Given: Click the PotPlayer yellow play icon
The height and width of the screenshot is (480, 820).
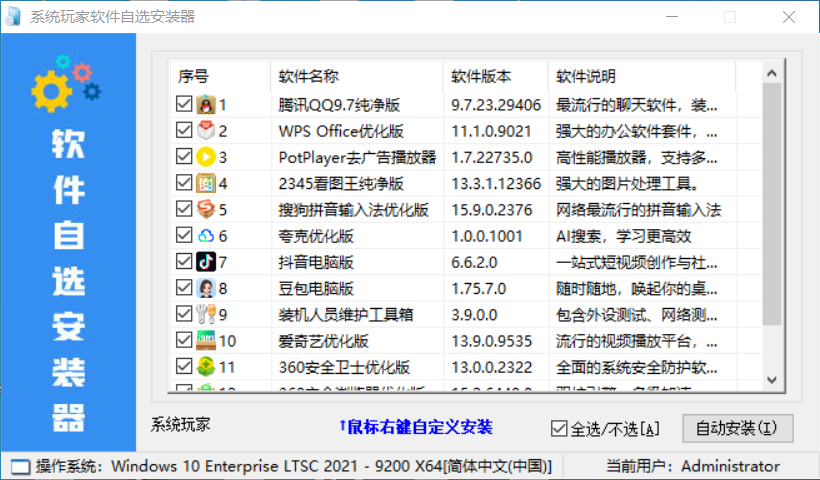Looking at the screenshot, I should click(206, 156).
